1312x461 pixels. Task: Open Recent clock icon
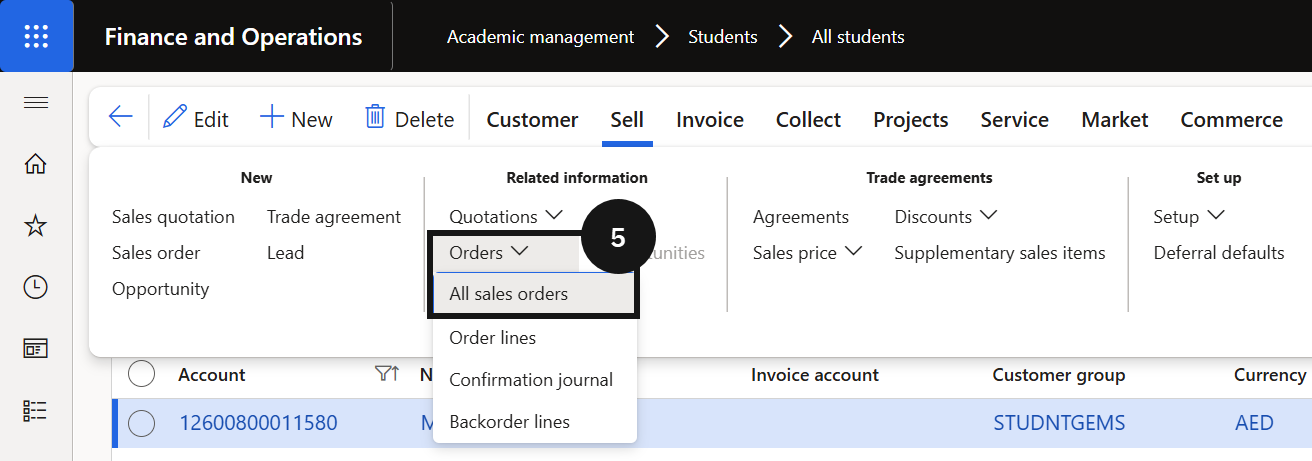click(x=36, y=287)
